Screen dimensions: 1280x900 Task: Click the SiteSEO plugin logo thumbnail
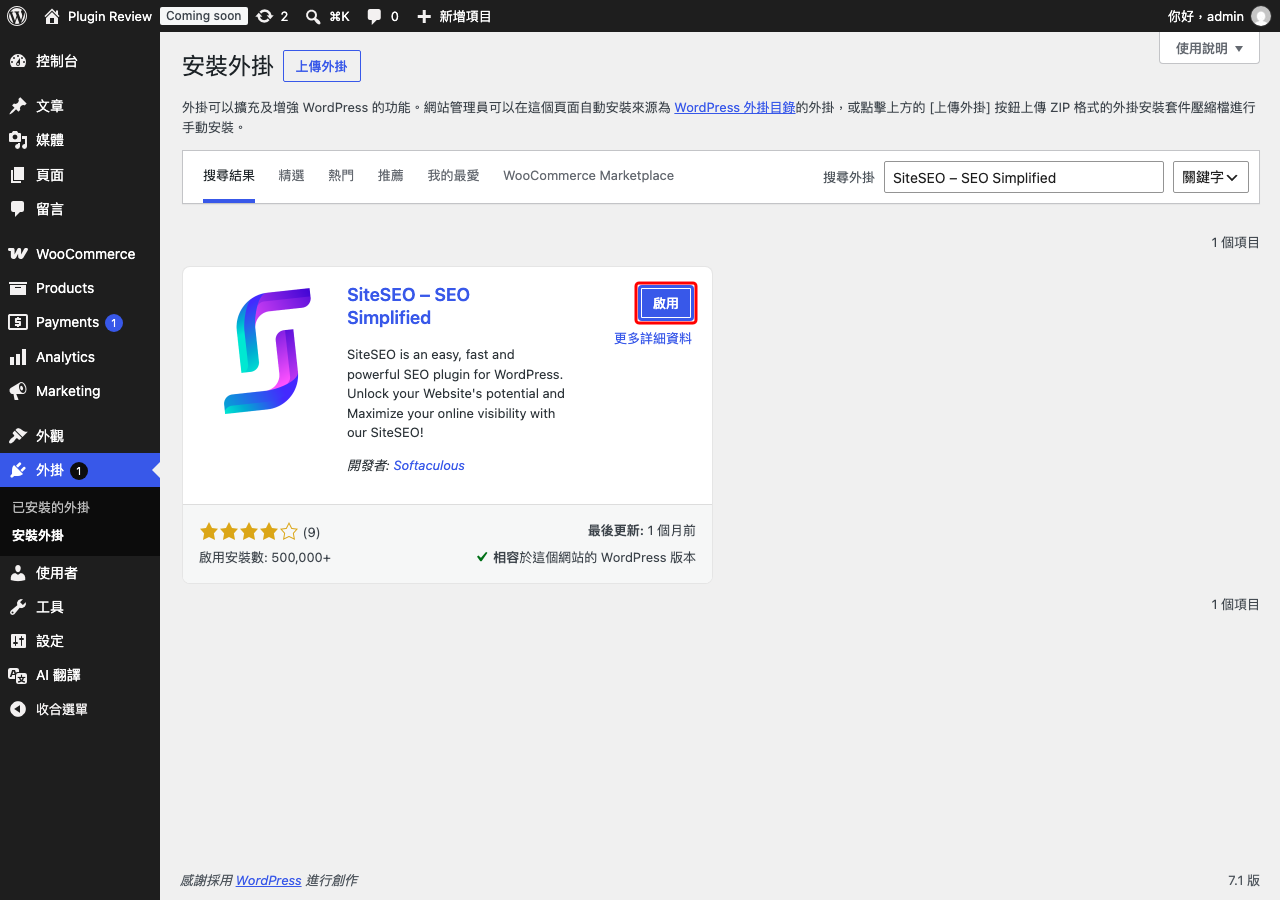(265, 349)
